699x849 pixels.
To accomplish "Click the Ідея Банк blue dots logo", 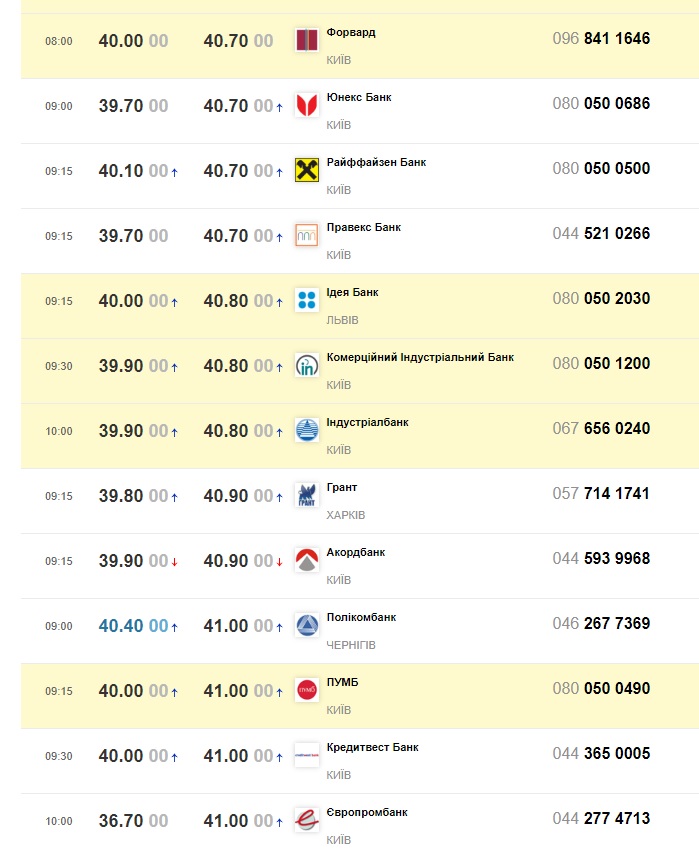I will pos(307,300).
